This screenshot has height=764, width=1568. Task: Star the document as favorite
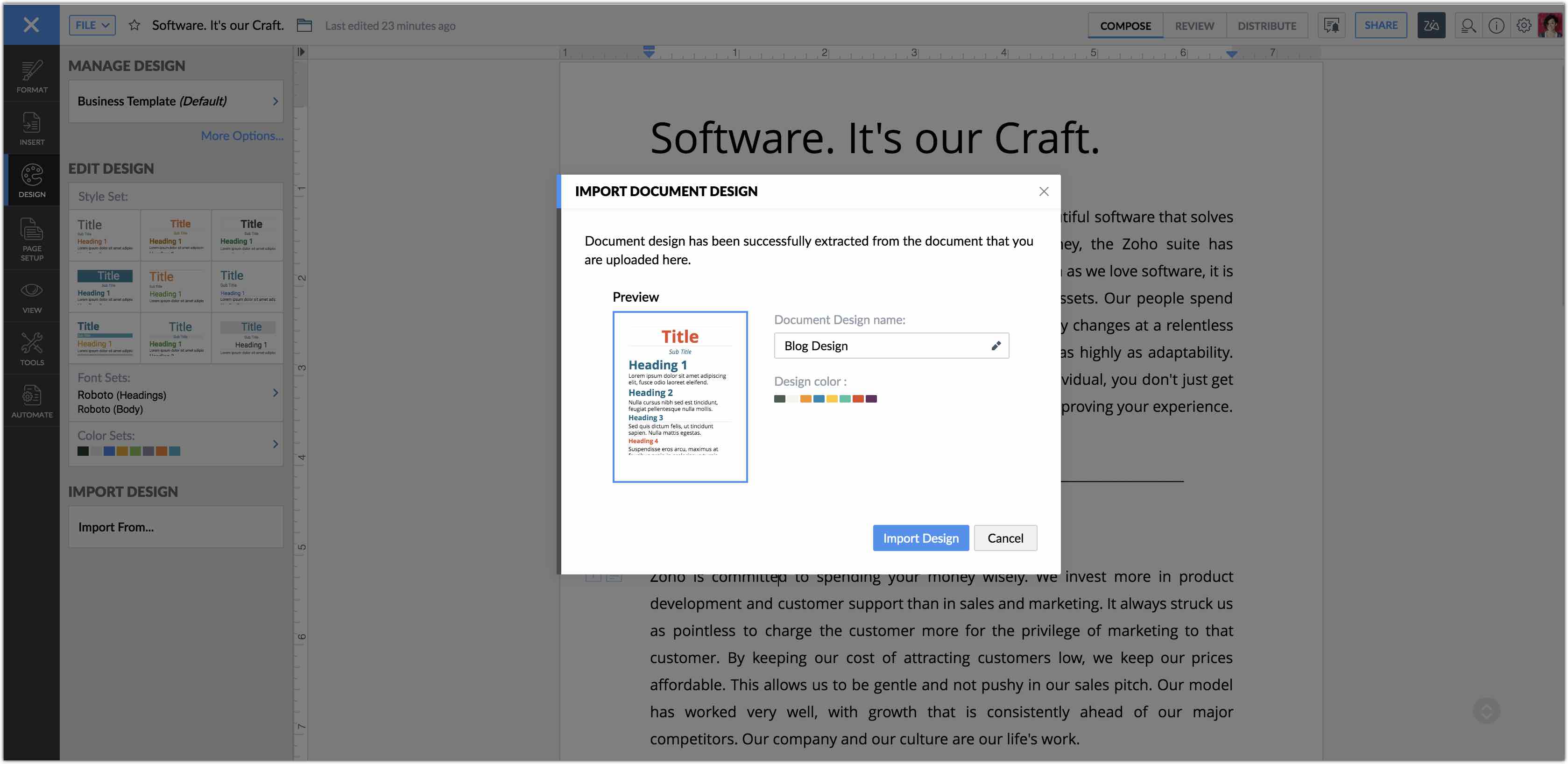point(134,26)
